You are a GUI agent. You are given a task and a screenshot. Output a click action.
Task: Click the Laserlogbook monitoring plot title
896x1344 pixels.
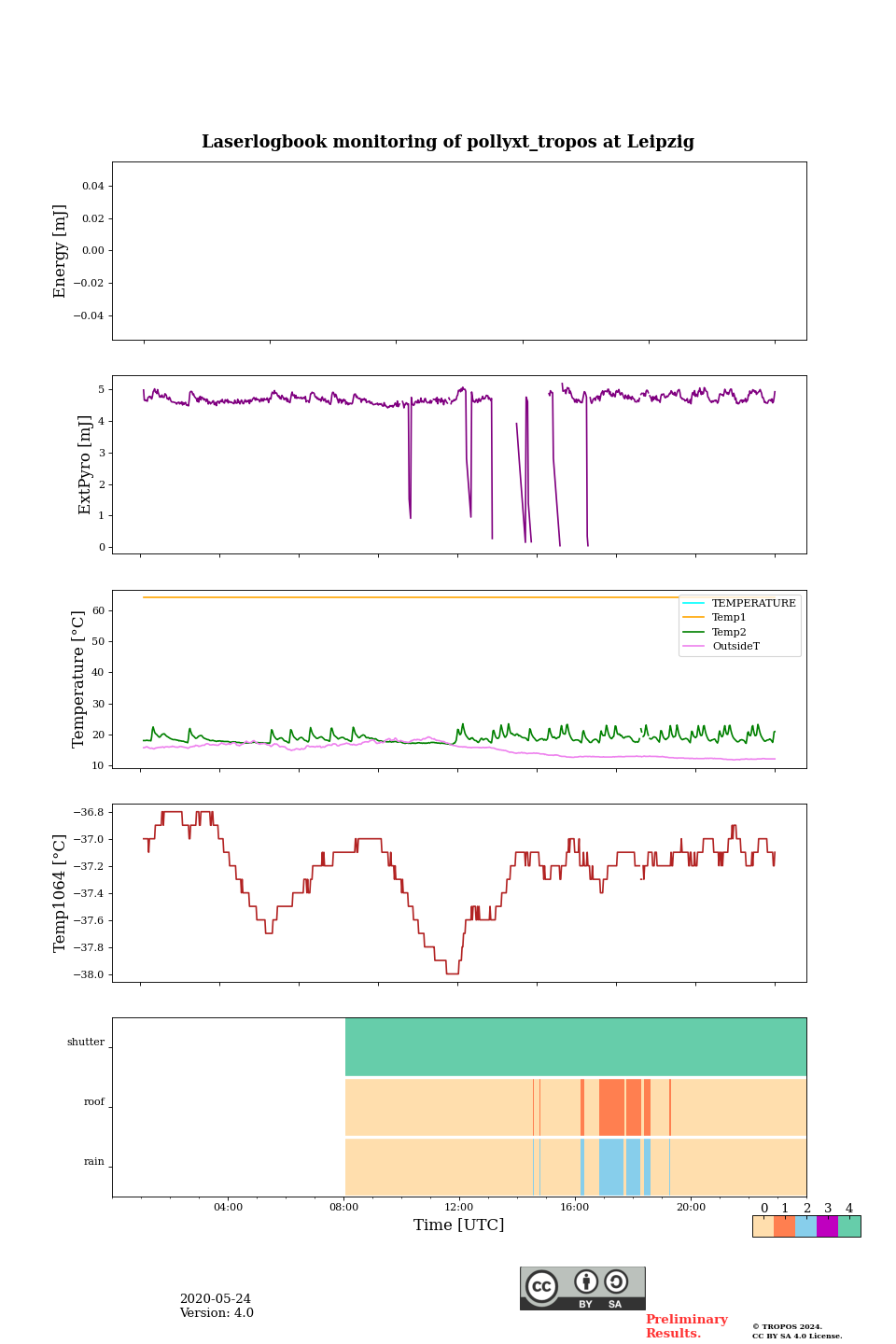[448, 142]
